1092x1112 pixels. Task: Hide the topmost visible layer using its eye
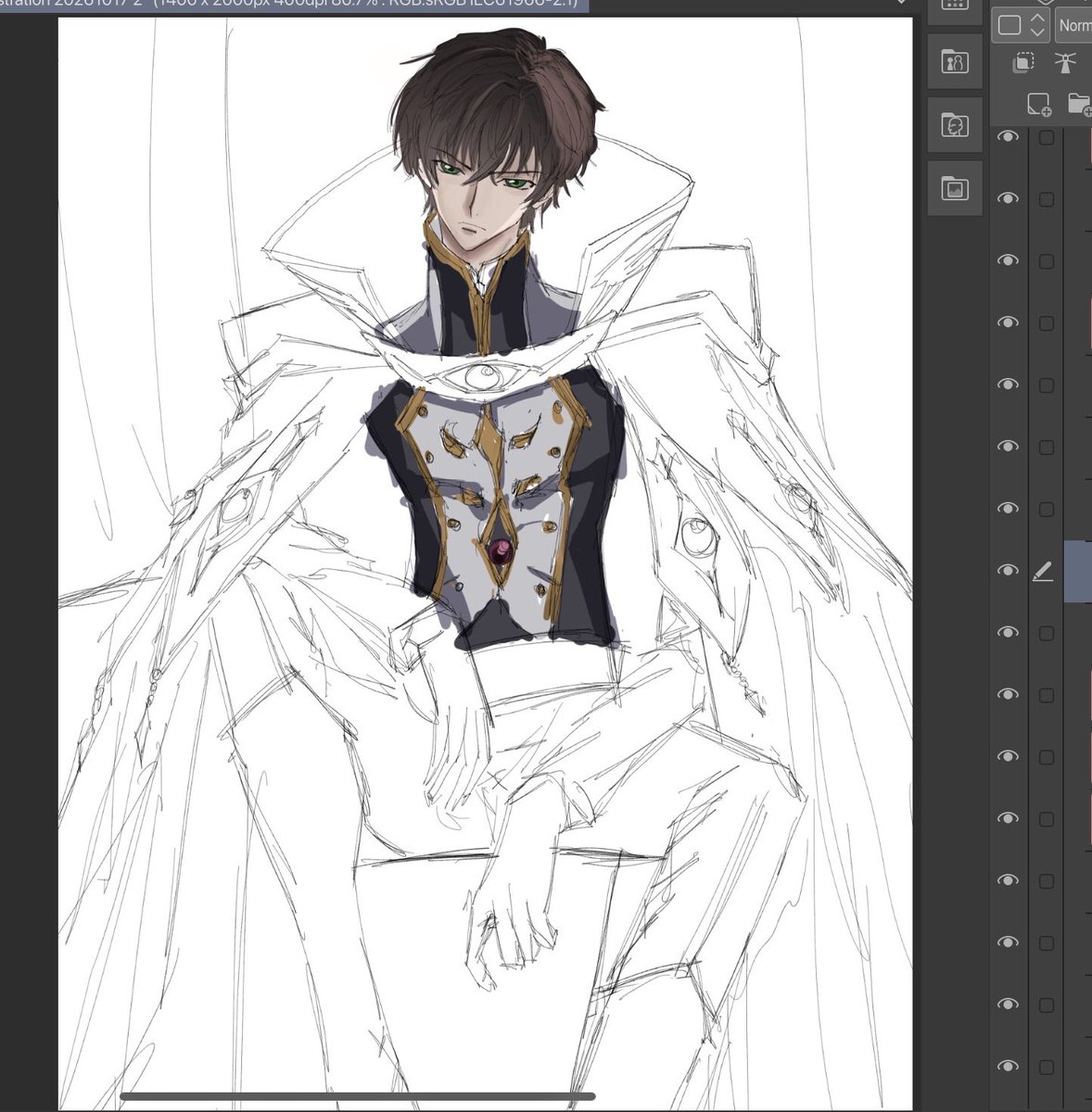tap(1008, 137)
